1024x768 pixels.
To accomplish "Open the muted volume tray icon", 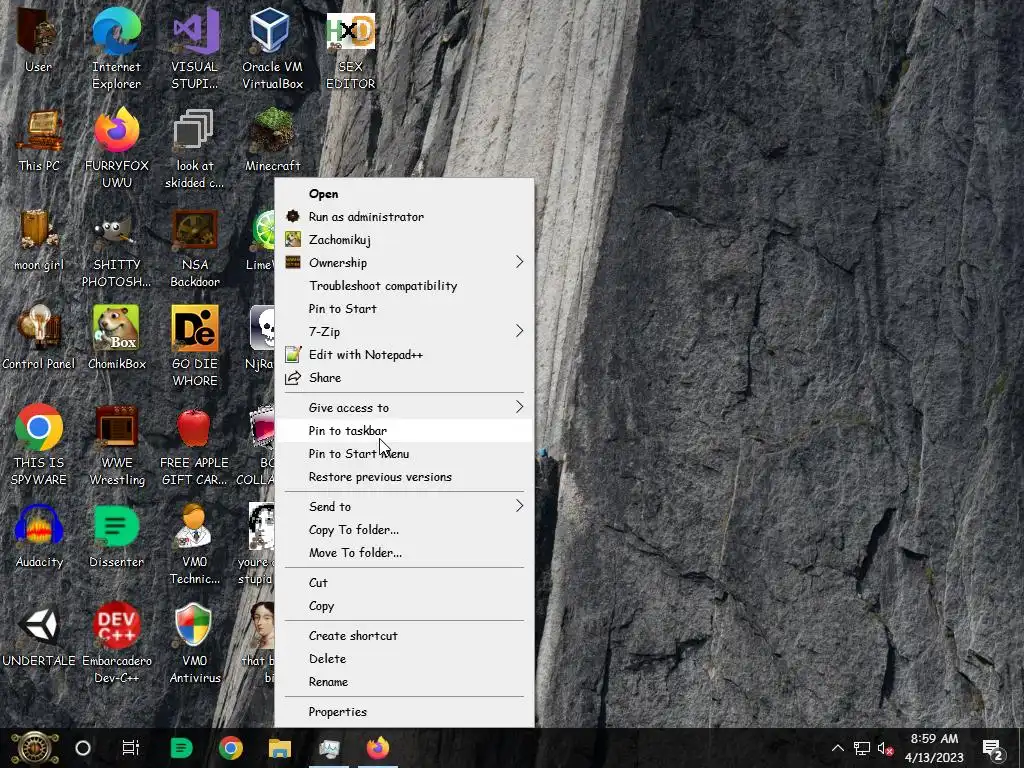I will click(885, 748).
